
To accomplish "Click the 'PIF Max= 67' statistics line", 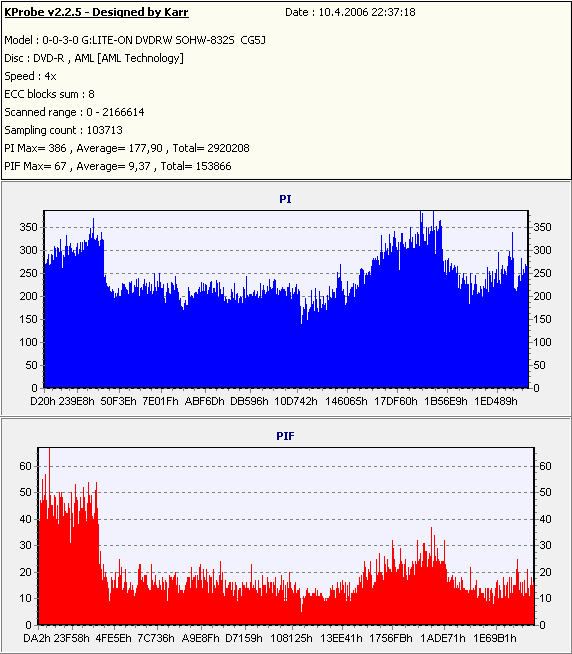I will [x=118, y=166].
